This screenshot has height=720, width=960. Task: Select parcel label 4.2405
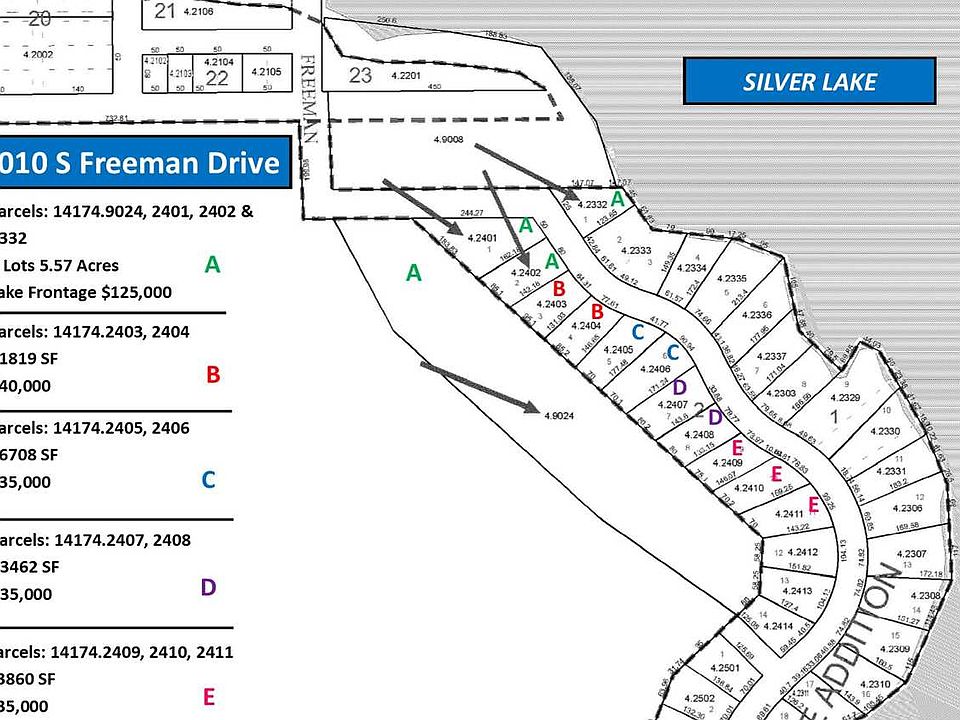(x=618, y=350)
